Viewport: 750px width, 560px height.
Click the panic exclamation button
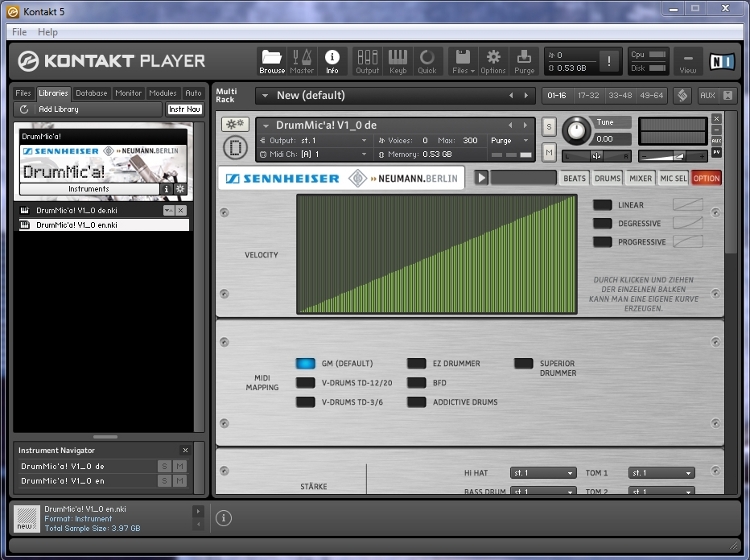pyautogui.click(x=608, y=61)
